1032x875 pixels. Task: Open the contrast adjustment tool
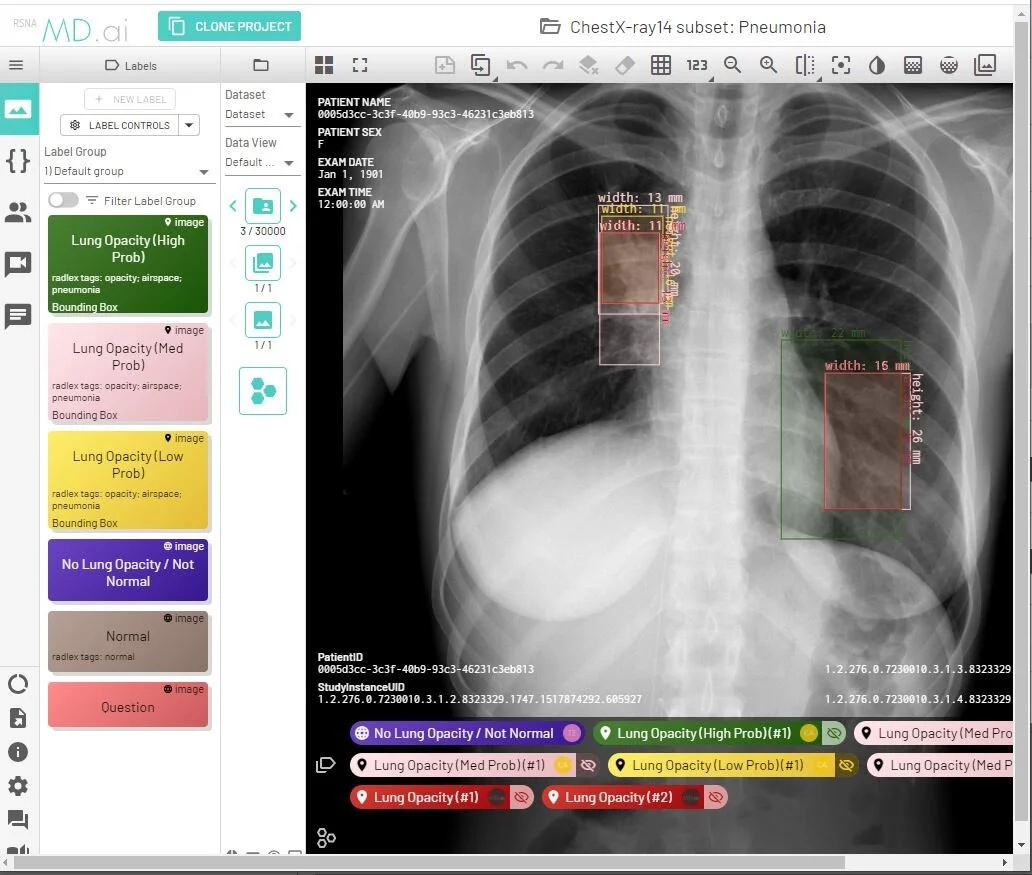point(876,65)
